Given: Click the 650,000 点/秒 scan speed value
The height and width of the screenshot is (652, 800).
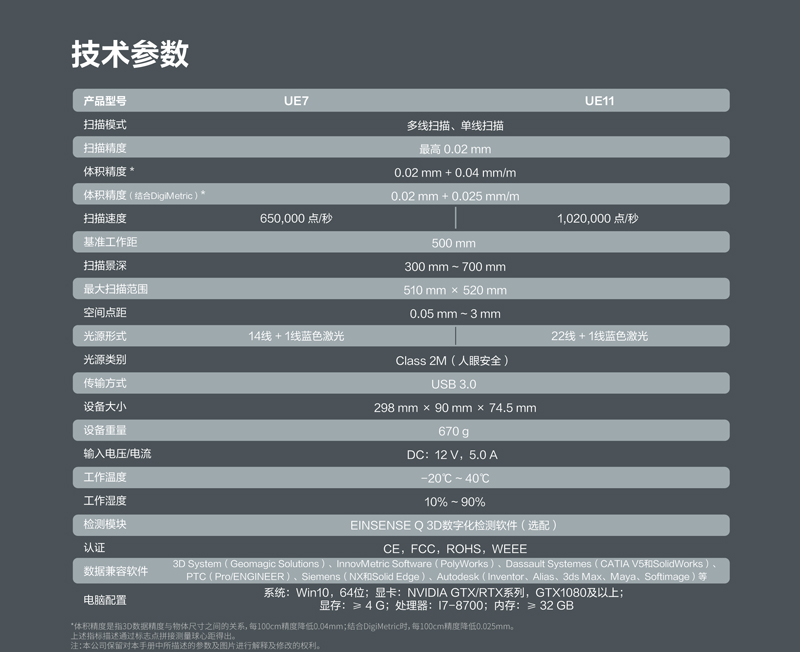Looking at the screenshot, I should (296, 219).
